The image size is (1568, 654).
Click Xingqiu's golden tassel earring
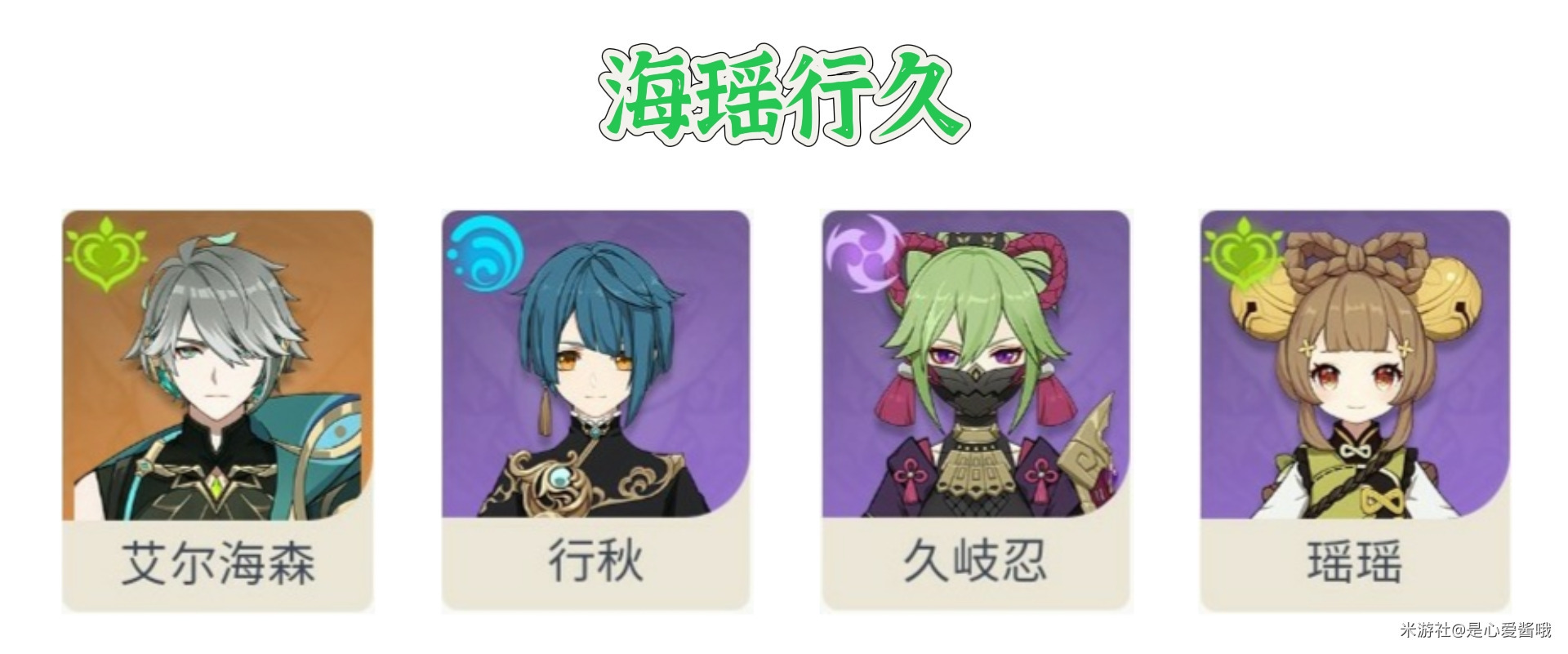click(x=544, y=416)
